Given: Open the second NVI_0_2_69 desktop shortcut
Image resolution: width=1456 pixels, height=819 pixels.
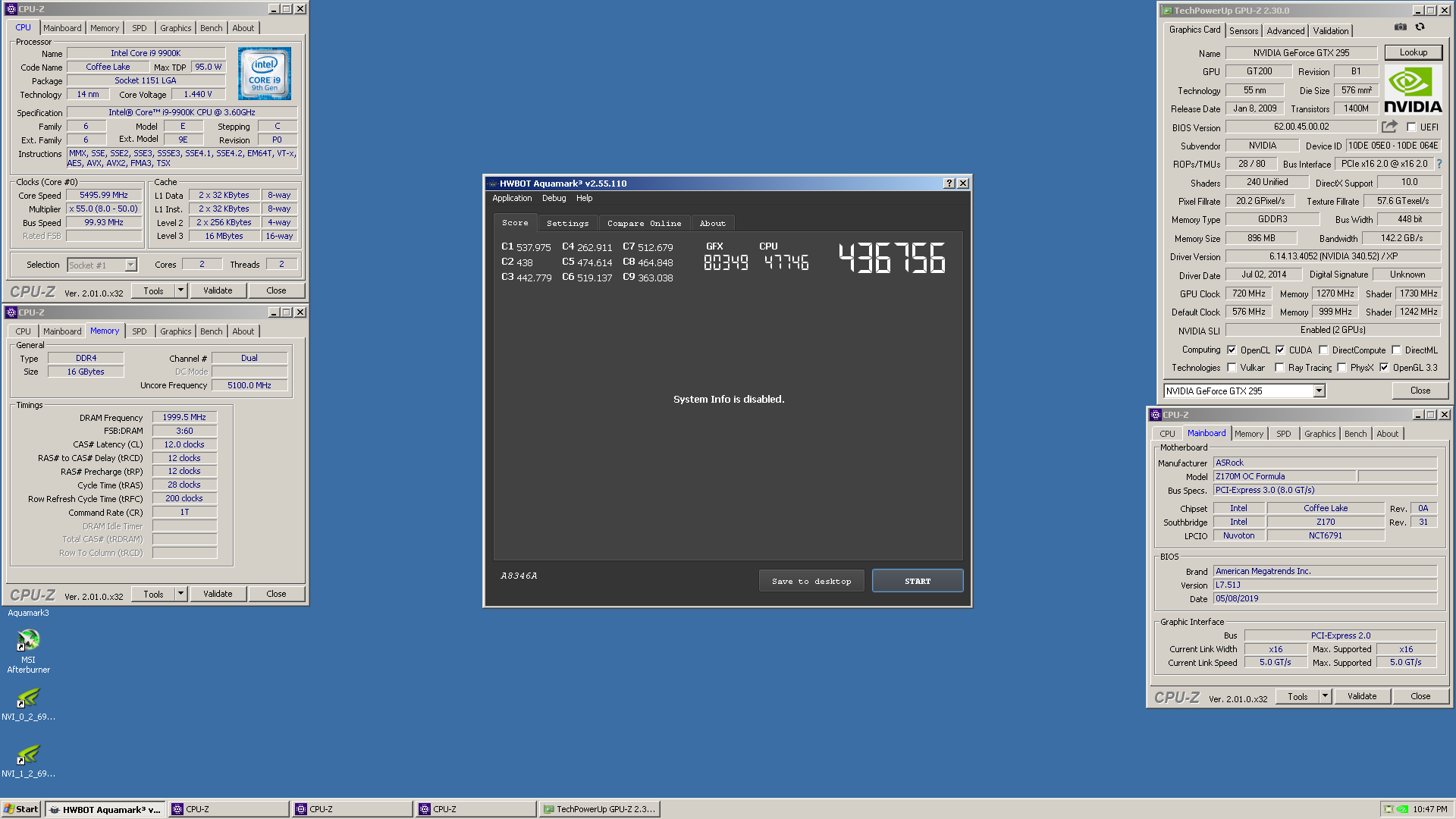Looking at the screenshot, I should pos(28,703).
